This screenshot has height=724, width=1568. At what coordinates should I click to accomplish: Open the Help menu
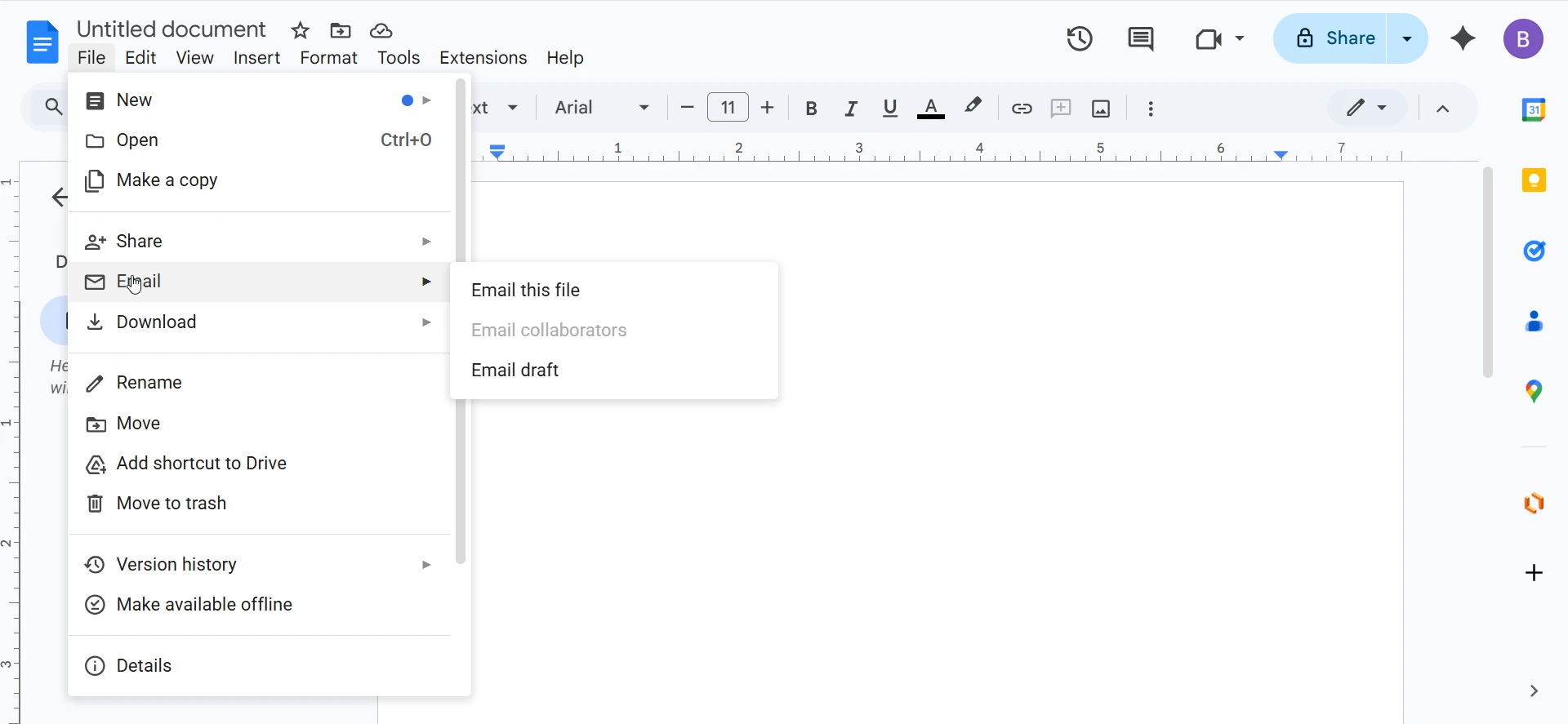[x=565, y=58]
